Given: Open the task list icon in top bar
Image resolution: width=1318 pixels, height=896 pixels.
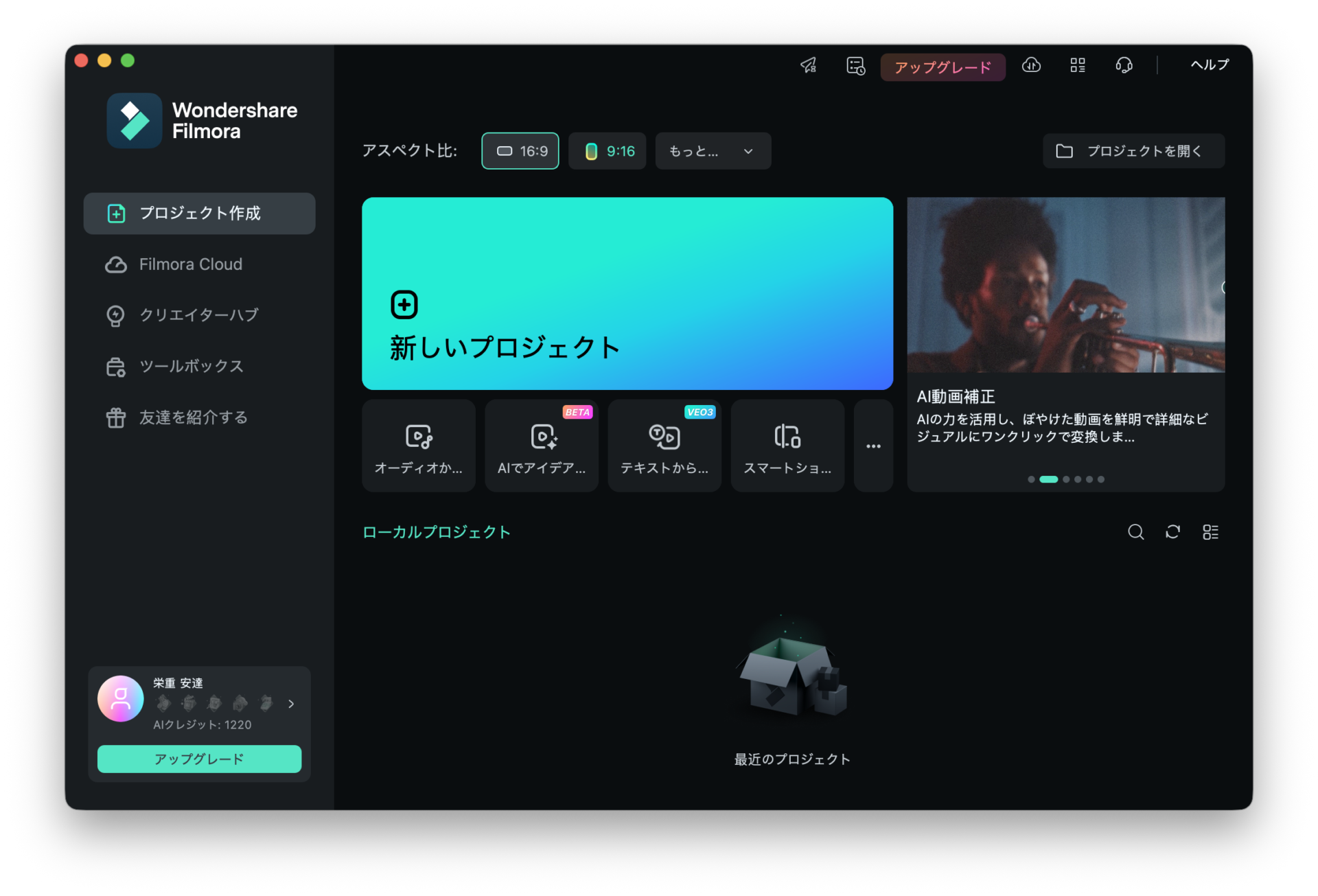Looking at the screenshot, I should pos(855,65).
